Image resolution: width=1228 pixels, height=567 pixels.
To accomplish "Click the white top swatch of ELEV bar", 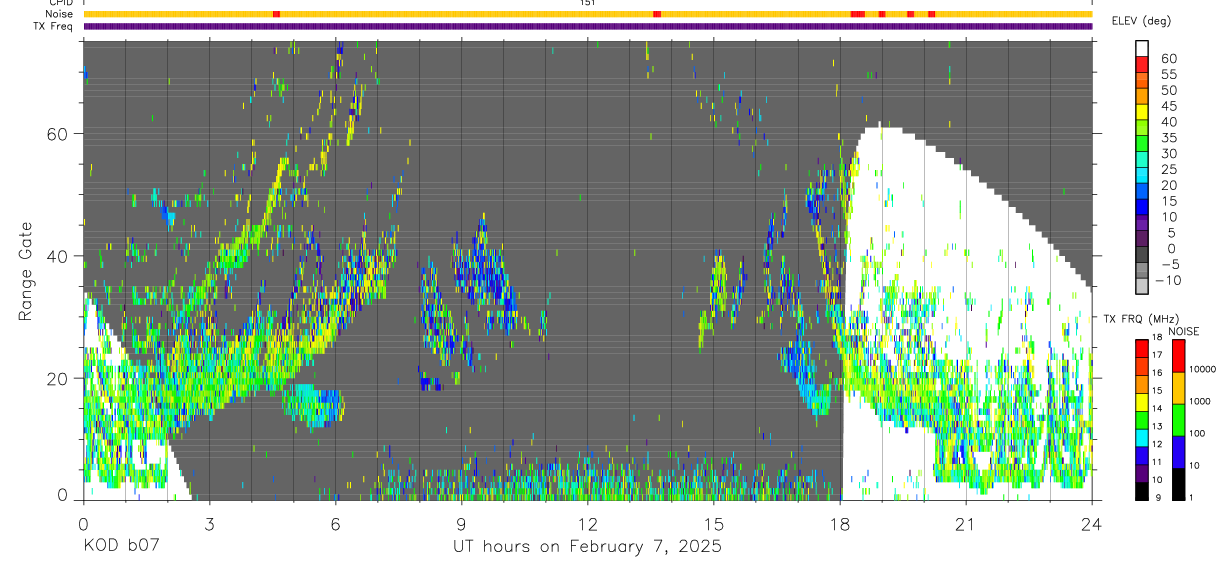I will point(1142,48).
